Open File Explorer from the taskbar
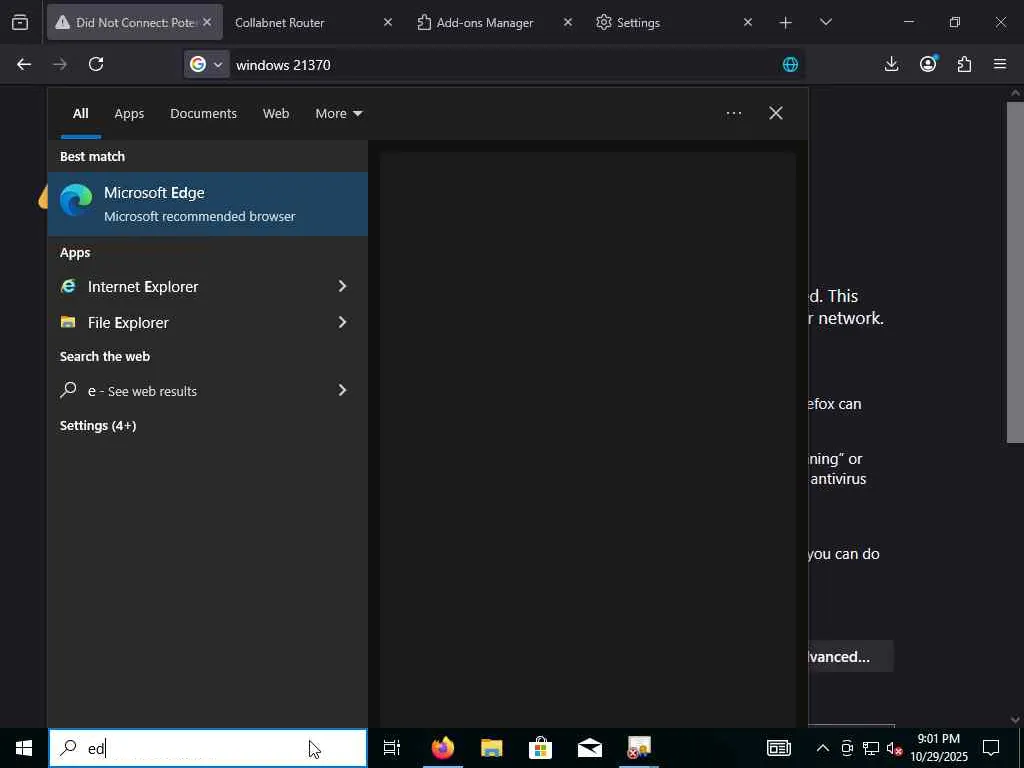Image resolution: width=1024 pixels, height=768 pixels. pyautogui.click(x=492, y=748)
